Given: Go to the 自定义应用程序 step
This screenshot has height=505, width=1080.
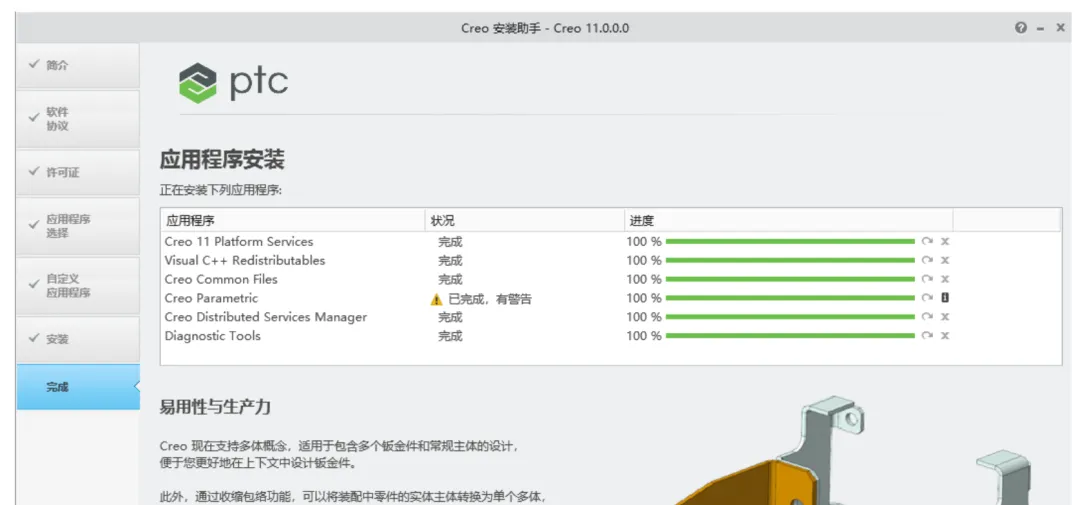Looking at the screenshot, I should click(x=78, y=286).
